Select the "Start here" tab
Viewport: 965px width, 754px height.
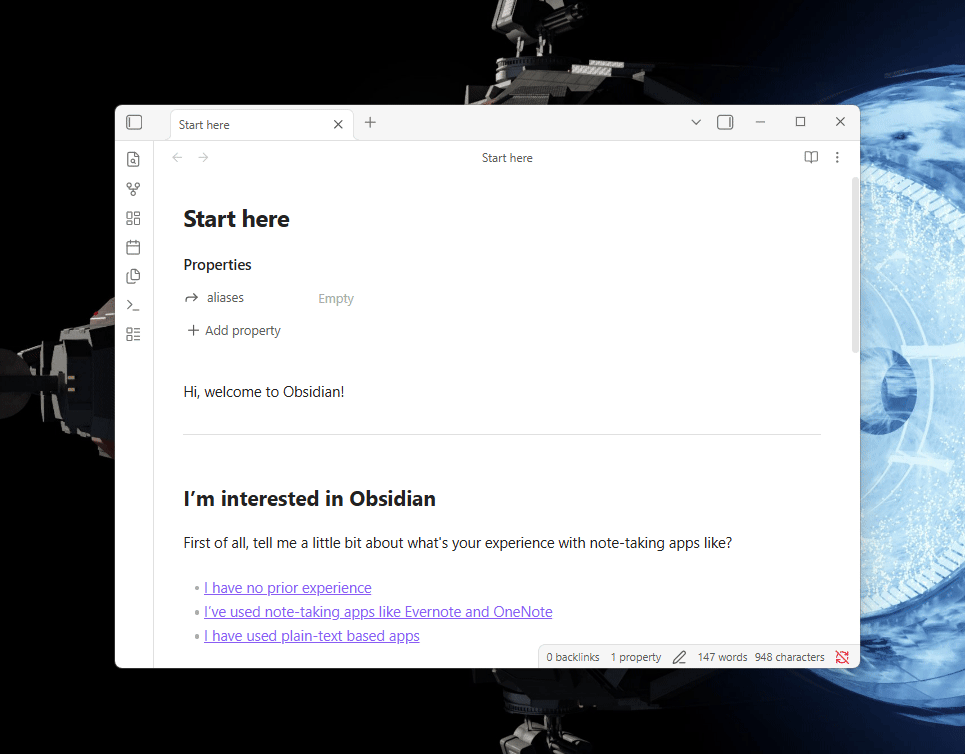[249, 124]
